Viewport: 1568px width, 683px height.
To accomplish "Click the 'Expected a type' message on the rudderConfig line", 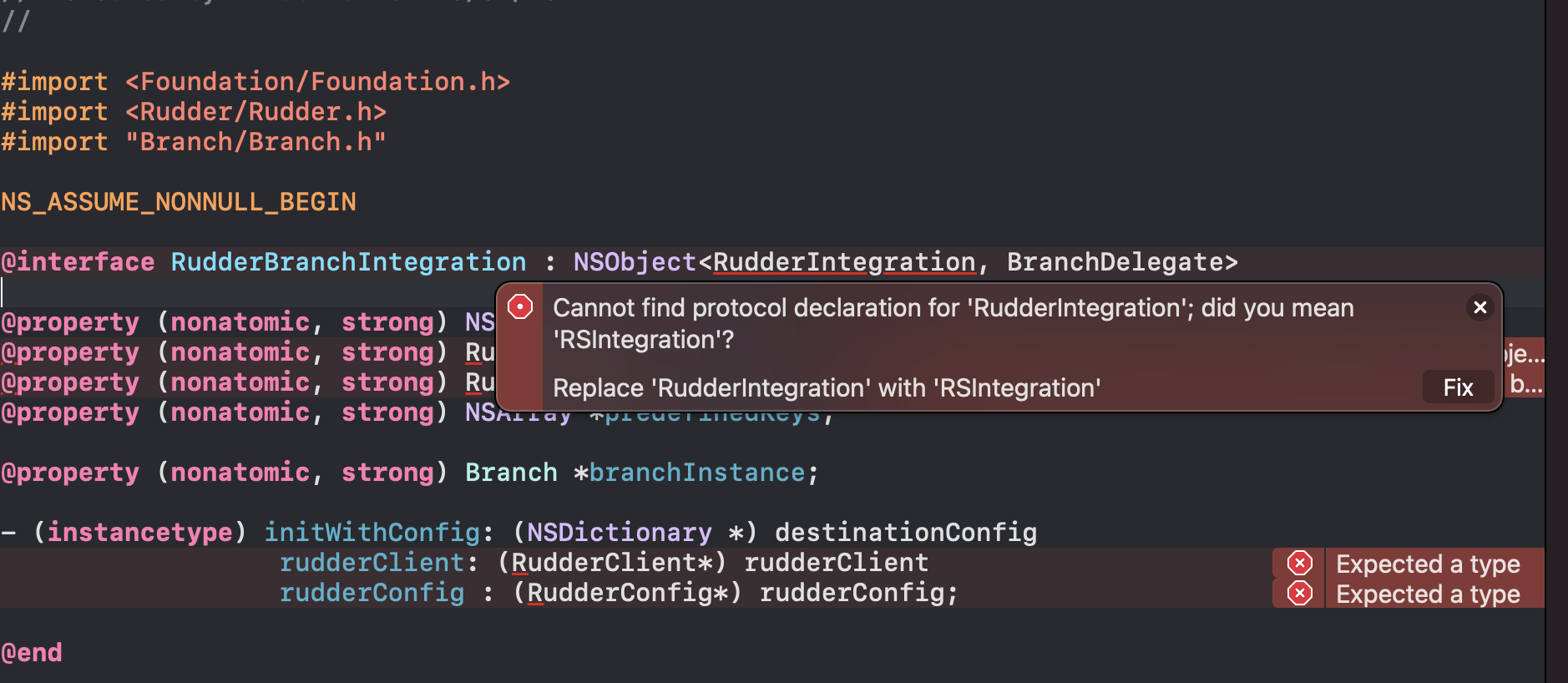I will [1429, 594].
